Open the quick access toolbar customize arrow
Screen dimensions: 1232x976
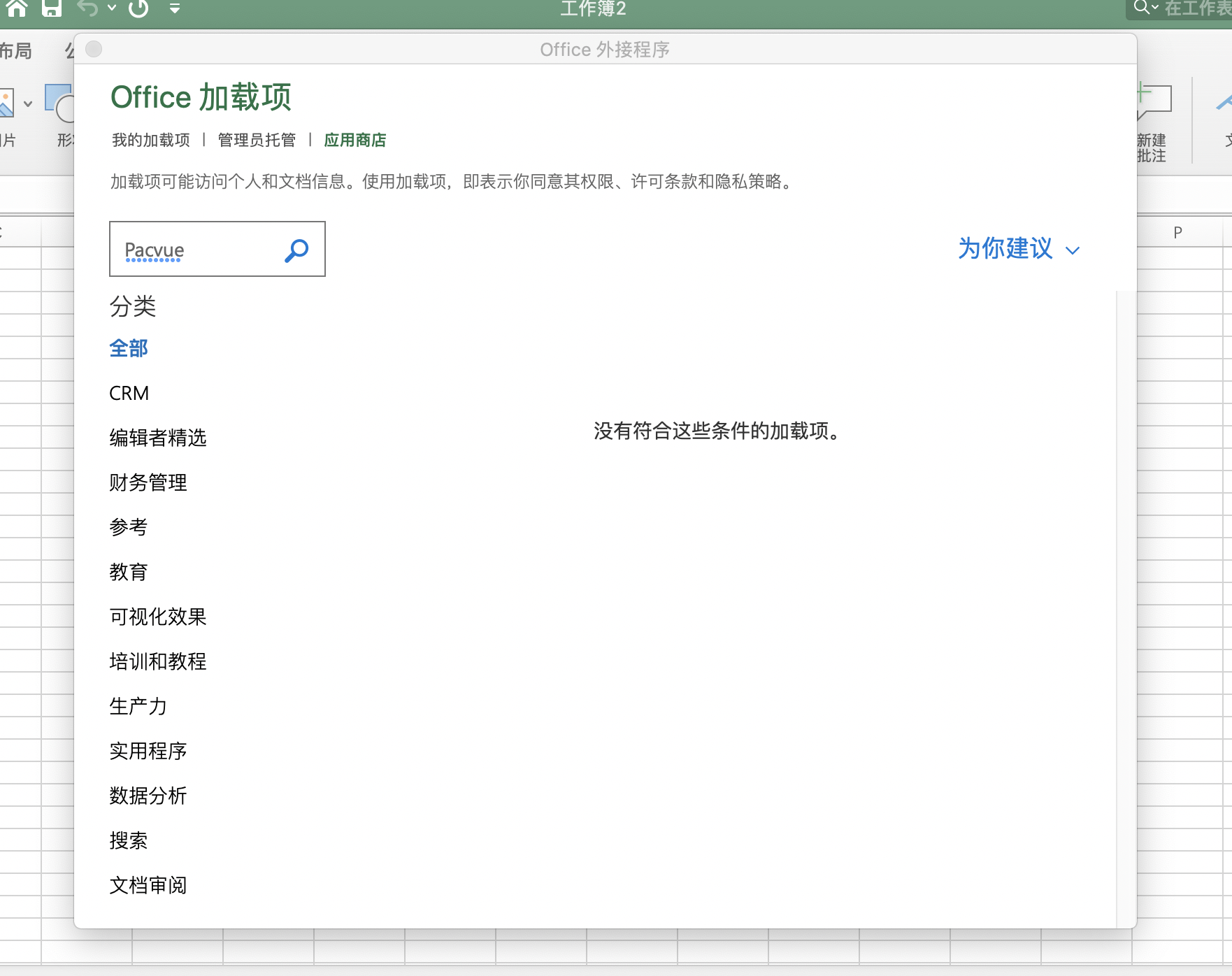click(x=174, y=9)
